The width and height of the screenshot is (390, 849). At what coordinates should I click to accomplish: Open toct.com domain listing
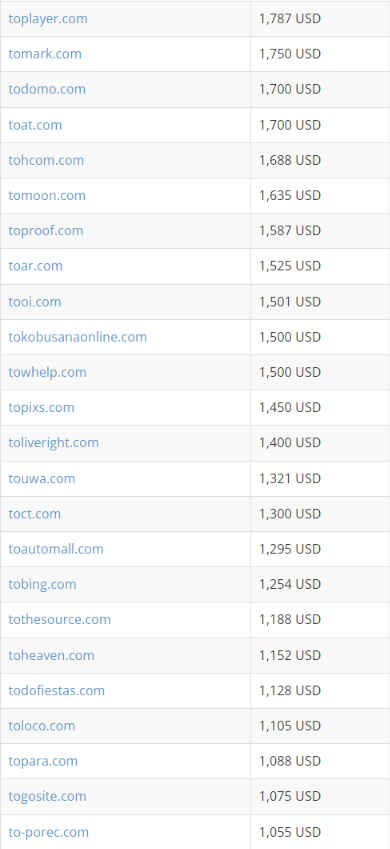click(x=35, y=514)
